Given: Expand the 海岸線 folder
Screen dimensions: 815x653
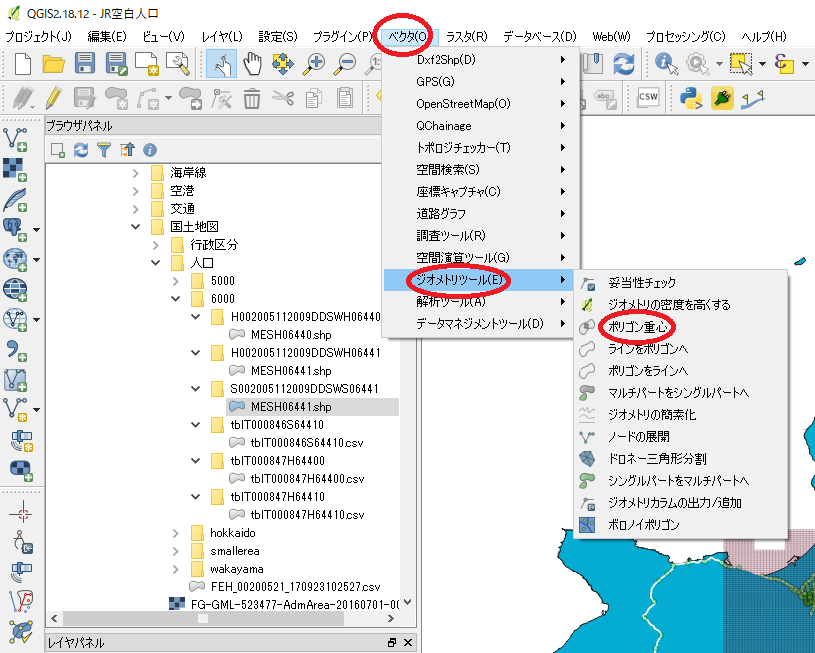Looking at the screenshot, I should click(135, 173).
